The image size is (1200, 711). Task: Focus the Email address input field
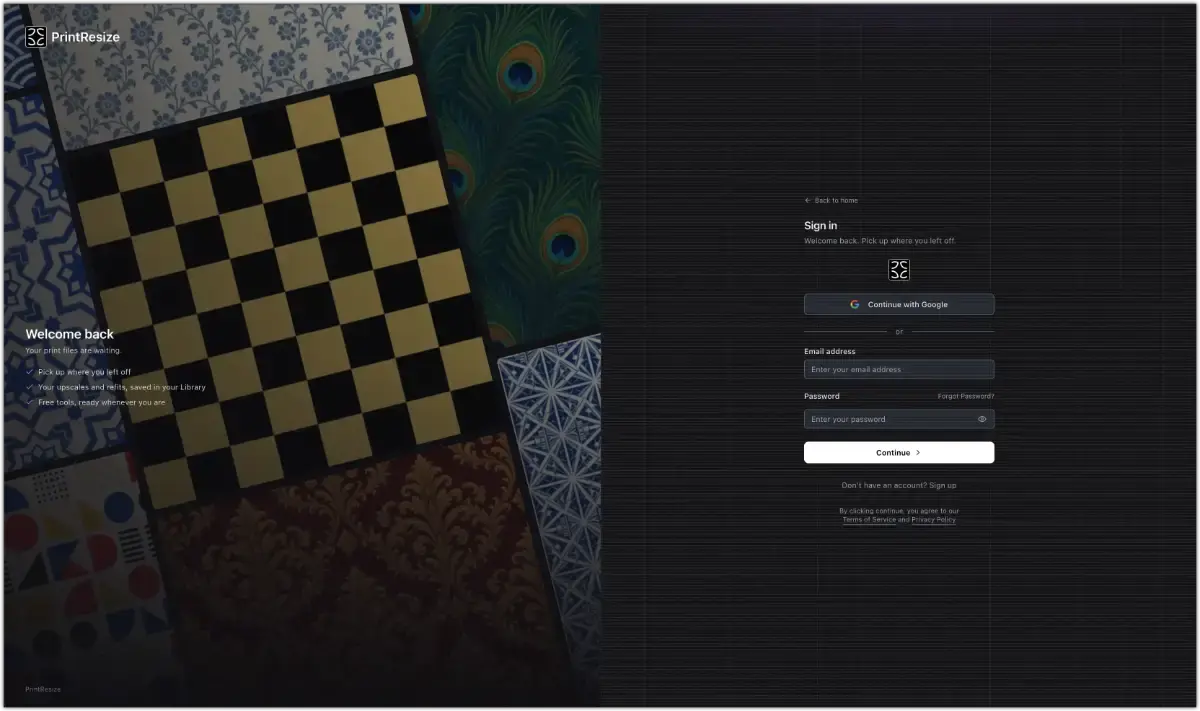[899, 369]
